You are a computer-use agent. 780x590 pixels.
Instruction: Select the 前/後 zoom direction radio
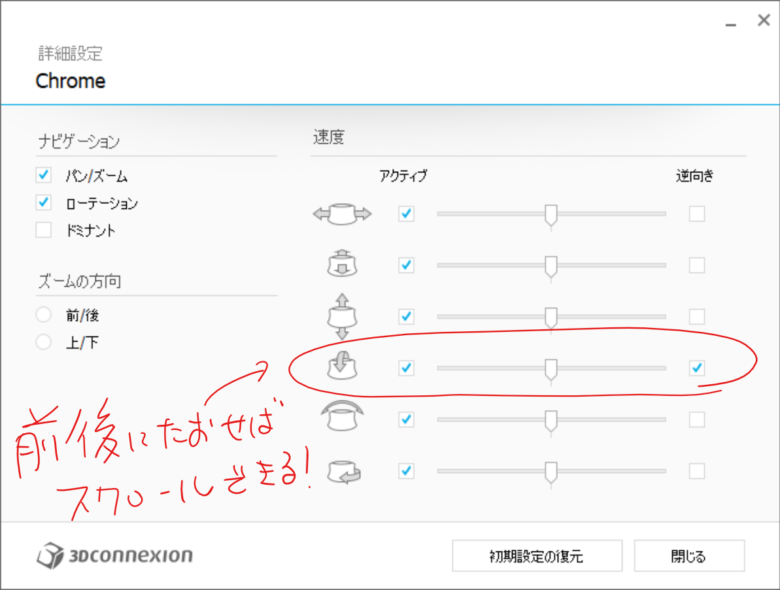click(43, 314)
